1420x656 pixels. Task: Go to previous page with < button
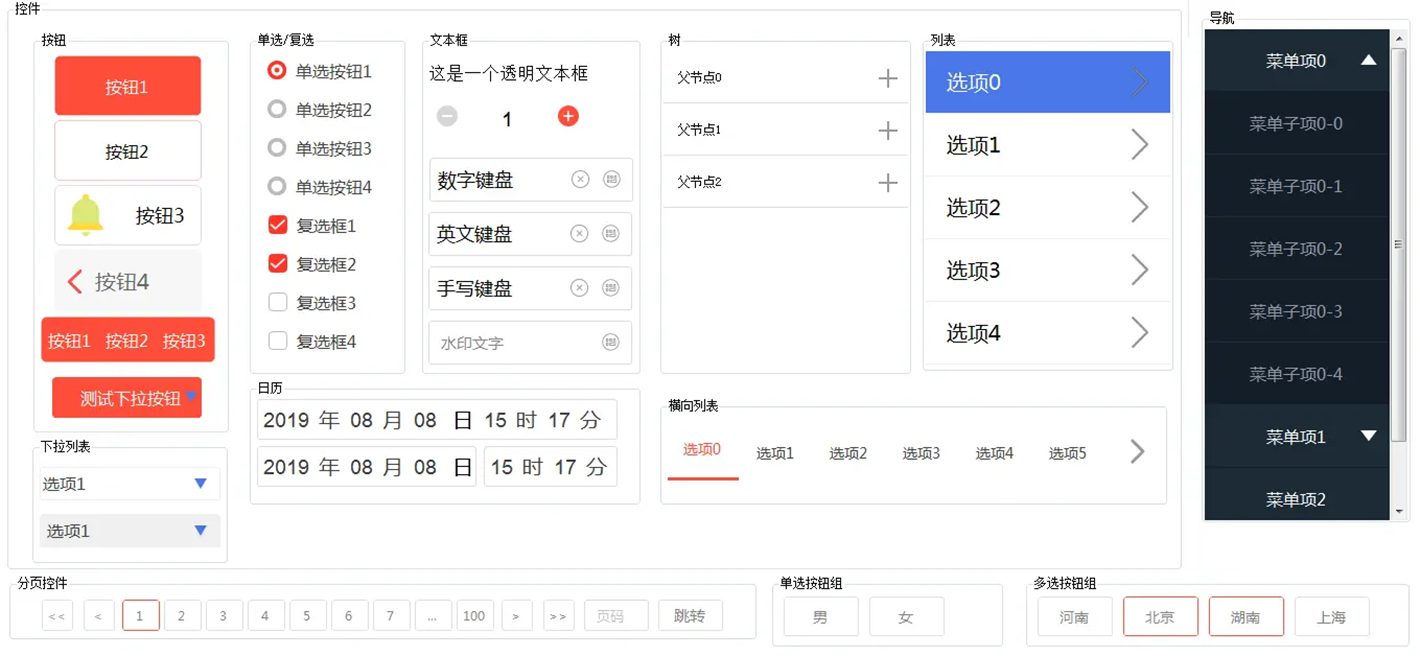(x=98, y=616)
